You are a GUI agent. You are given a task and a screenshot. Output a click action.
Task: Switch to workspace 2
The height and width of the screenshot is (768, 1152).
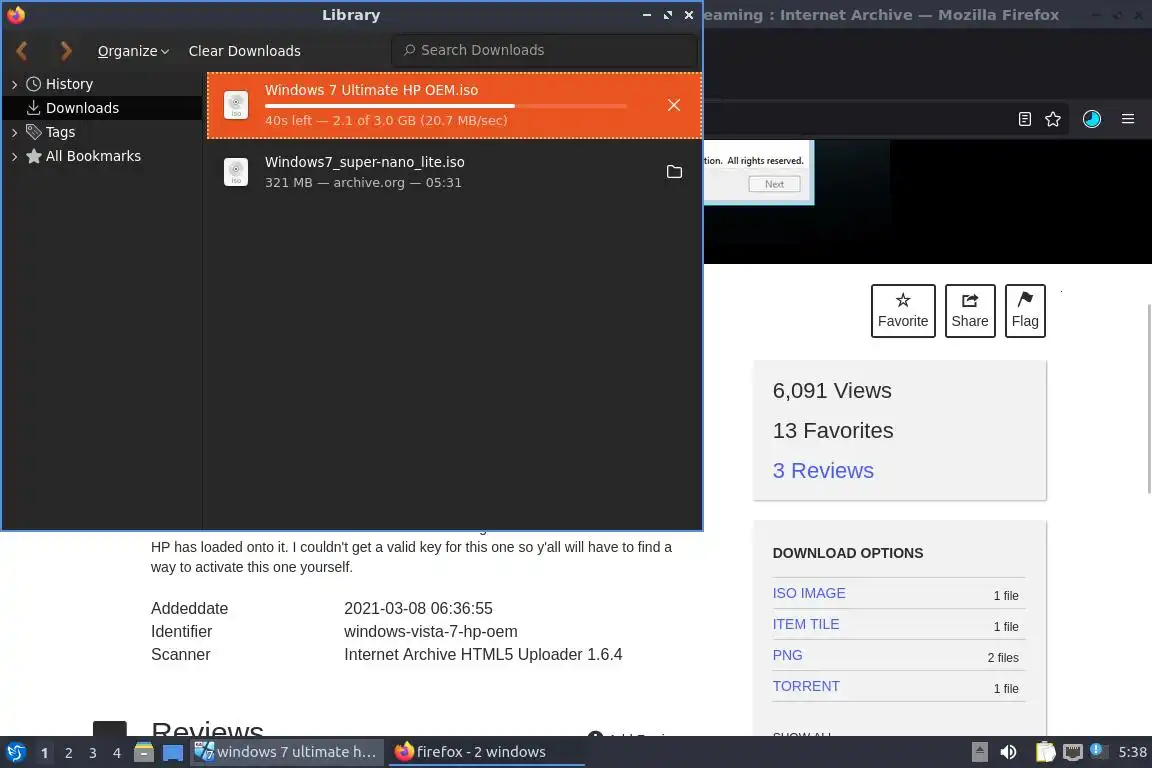click(x=68, y=753)
